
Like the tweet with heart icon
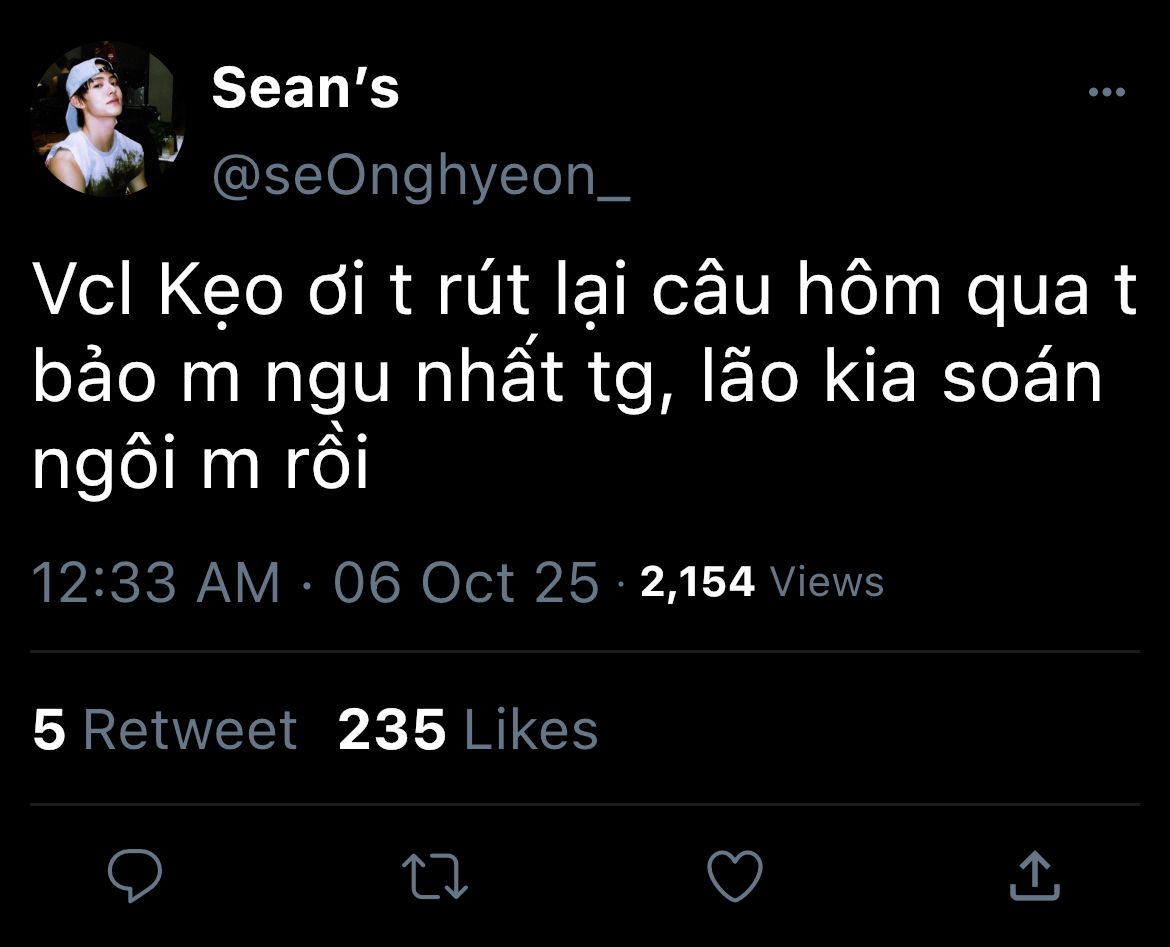click(x=735, y=875)
